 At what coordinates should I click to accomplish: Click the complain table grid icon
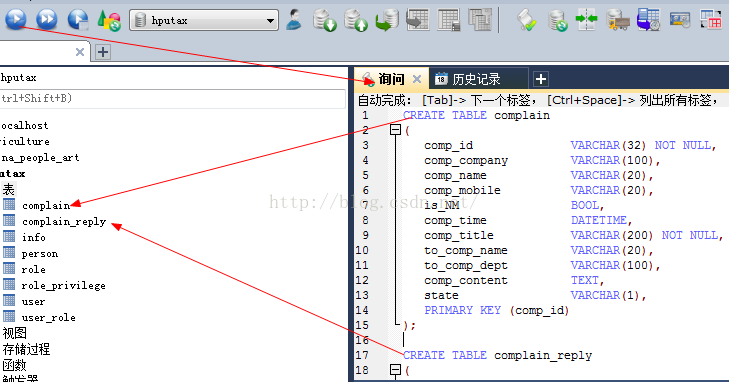[9, 204]
